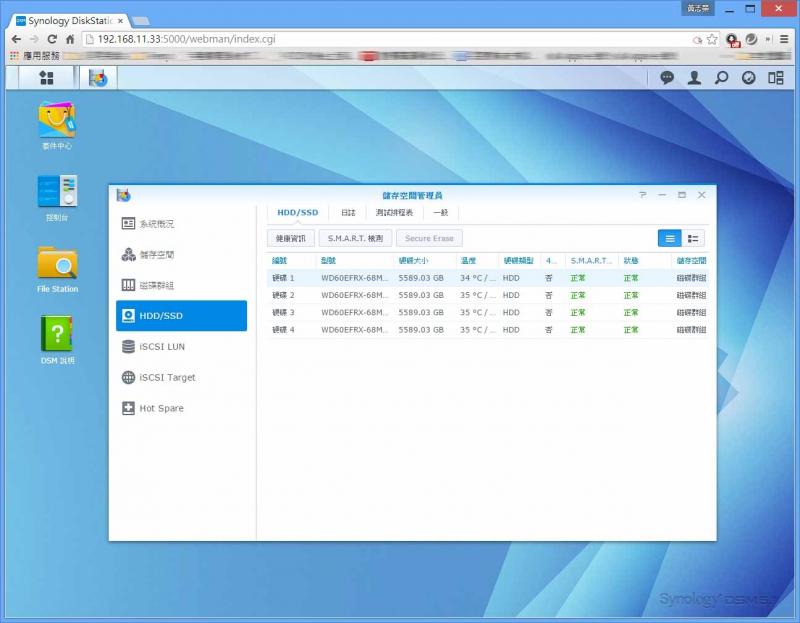
Task: Open the DSM Main Menu grid icon
Action: (x=46, y=78)
